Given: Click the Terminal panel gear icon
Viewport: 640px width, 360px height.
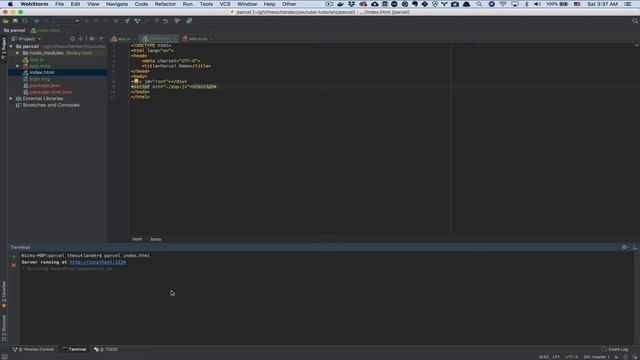Looking at the screenshot, I should pos(624,247).
